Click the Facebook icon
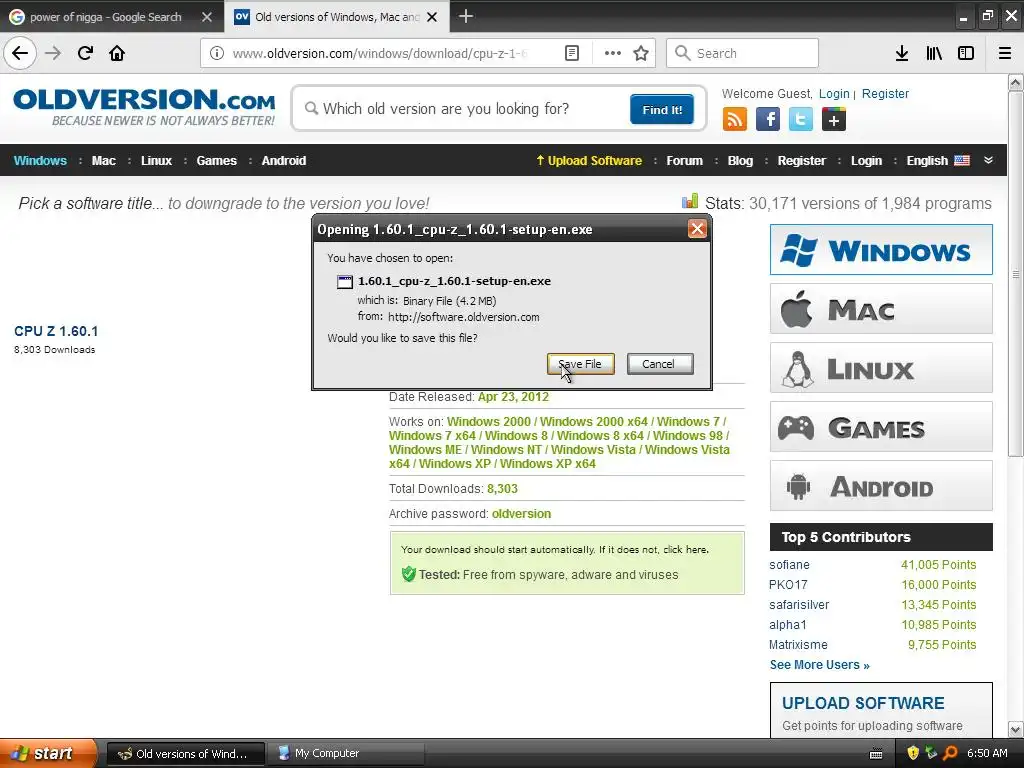The image size is (1024, 768). 768,120
